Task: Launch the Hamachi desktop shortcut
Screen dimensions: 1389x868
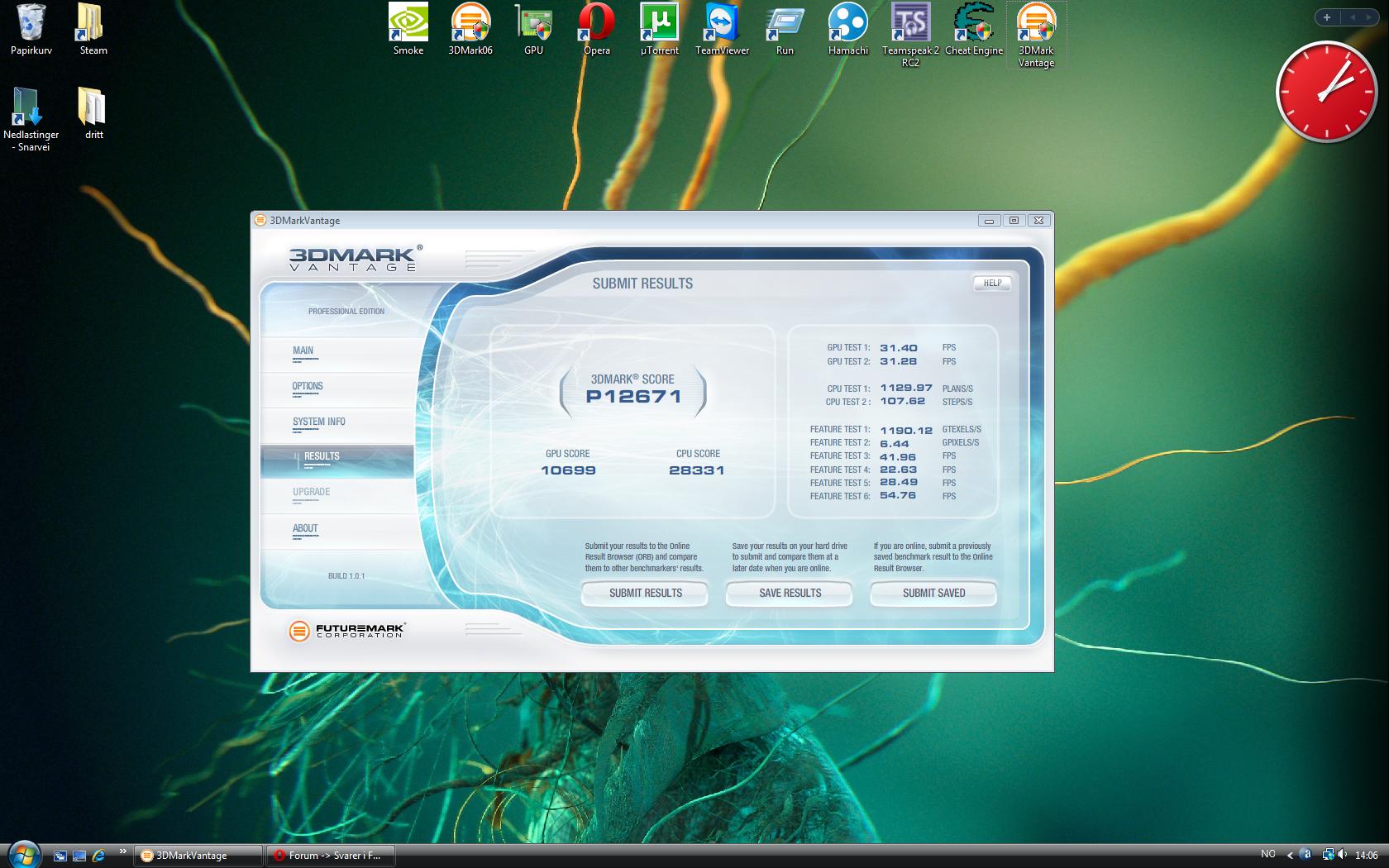Action: pos(848,30)
